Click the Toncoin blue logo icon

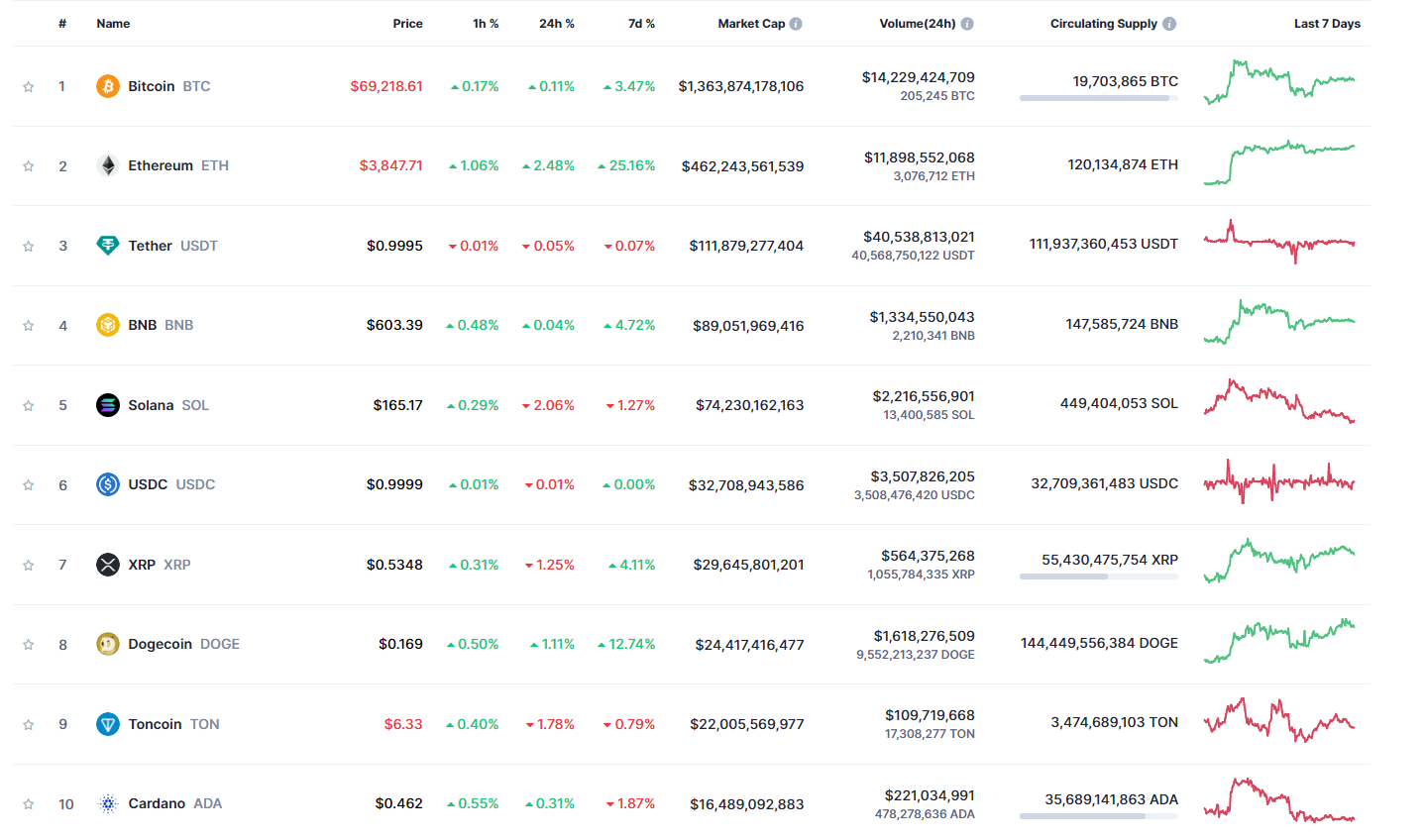(108, 724)
